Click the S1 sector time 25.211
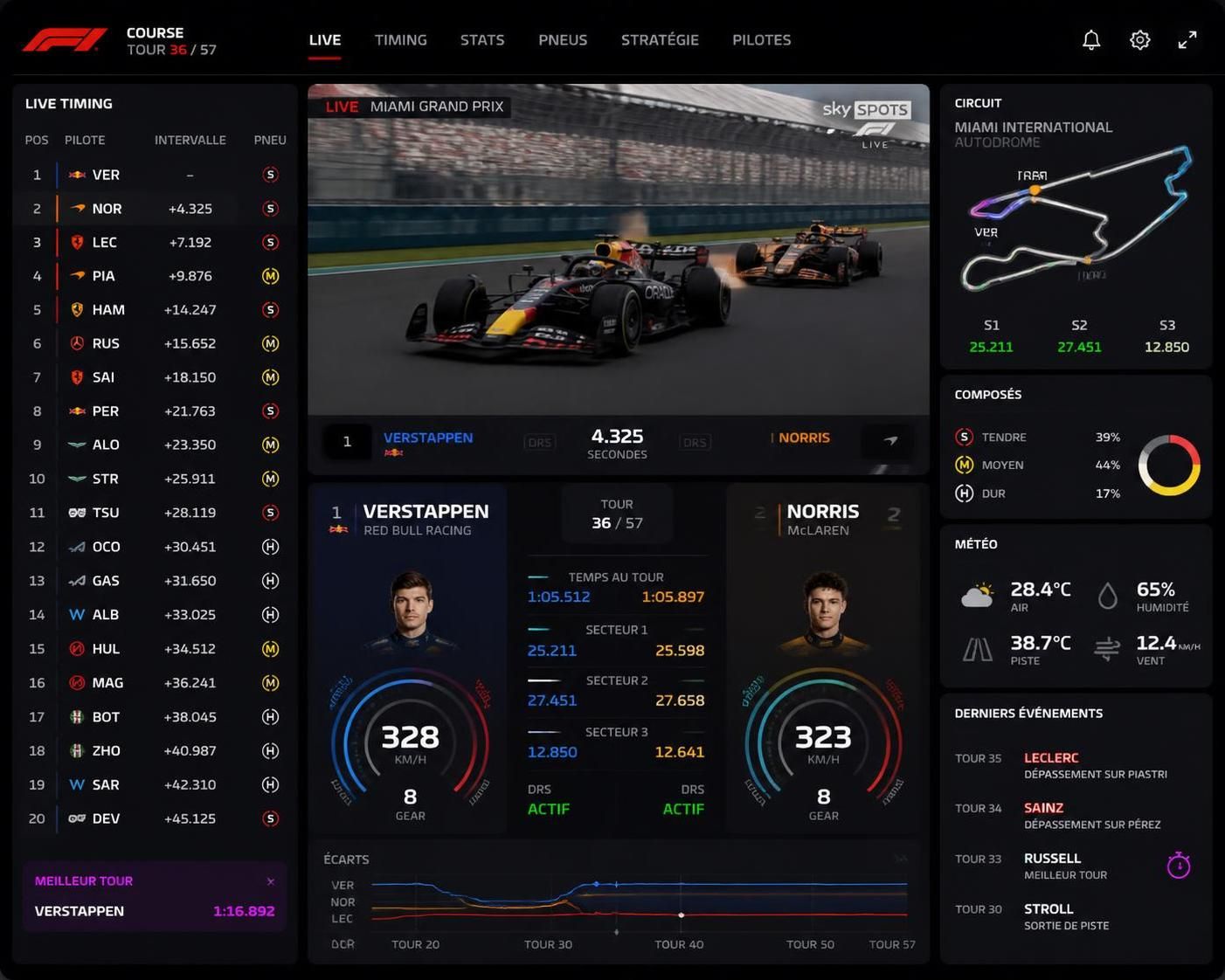This screenshot has height=980, width=1225. (x=991, y=347)
